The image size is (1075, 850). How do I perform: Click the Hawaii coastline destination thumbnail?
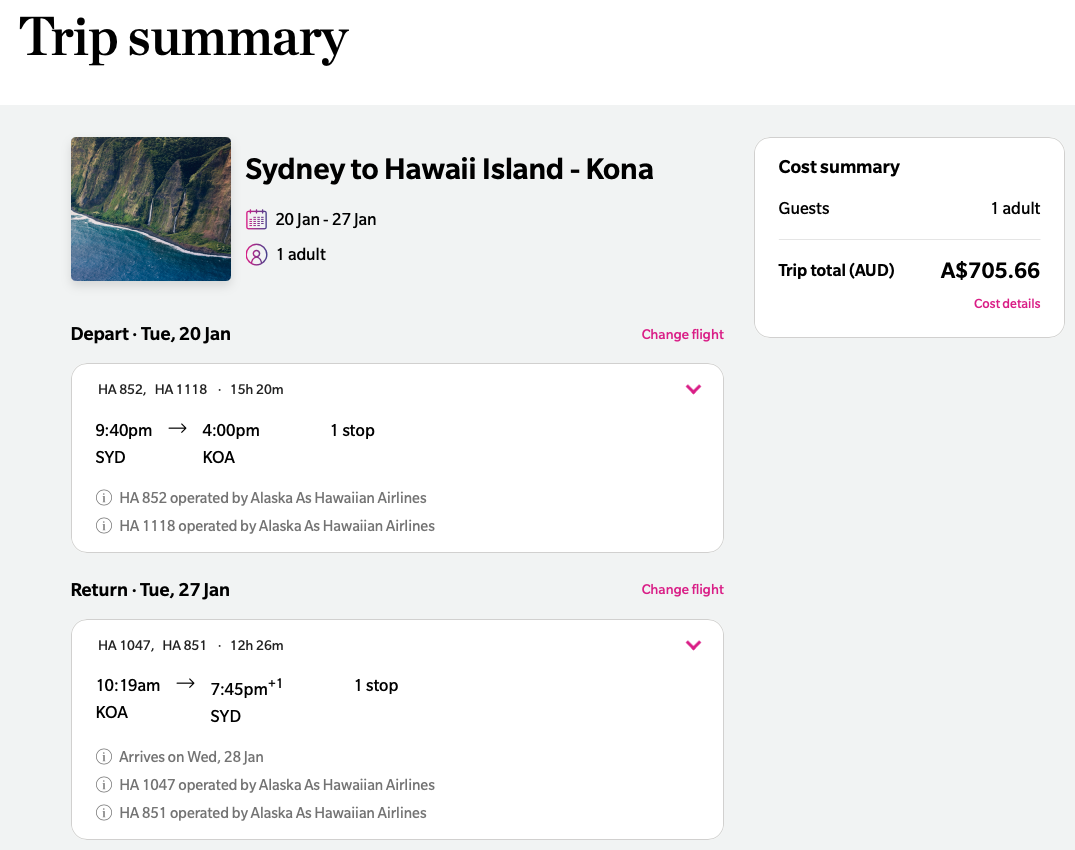[x=150, y=208]
